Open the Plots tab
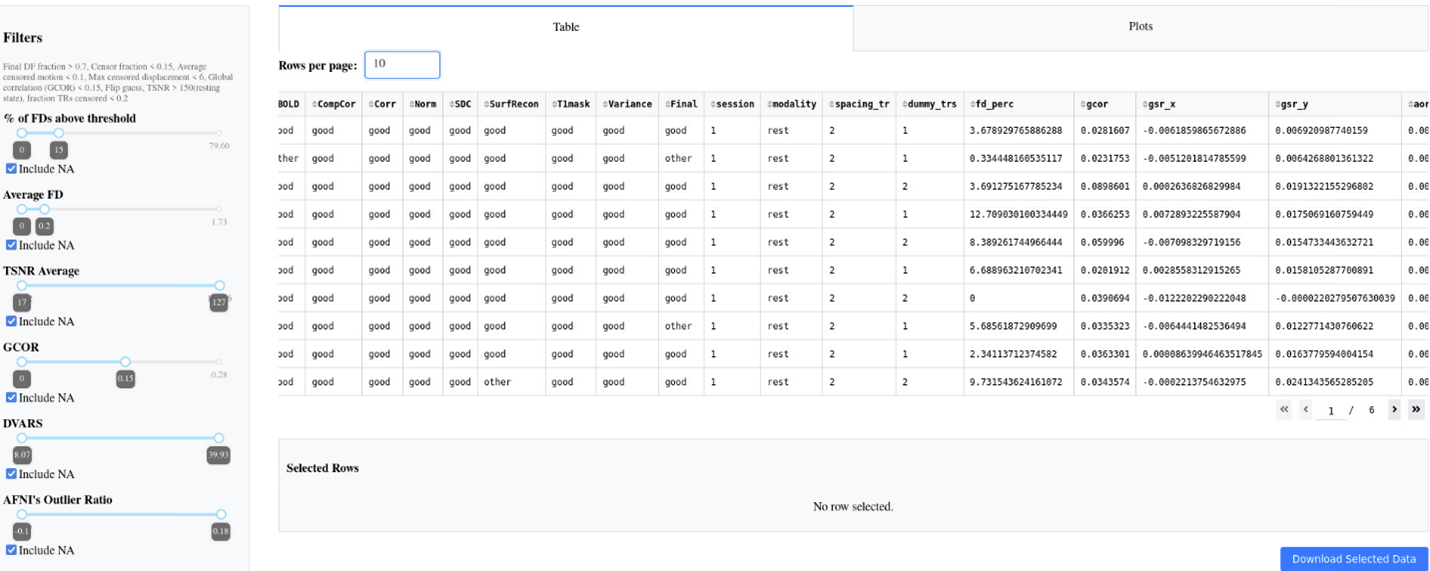 point(1141,27)
